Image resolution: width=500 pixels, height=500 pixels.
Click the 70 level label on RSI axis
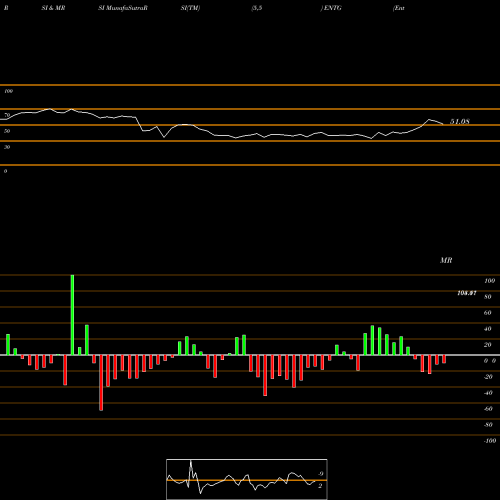7,115
